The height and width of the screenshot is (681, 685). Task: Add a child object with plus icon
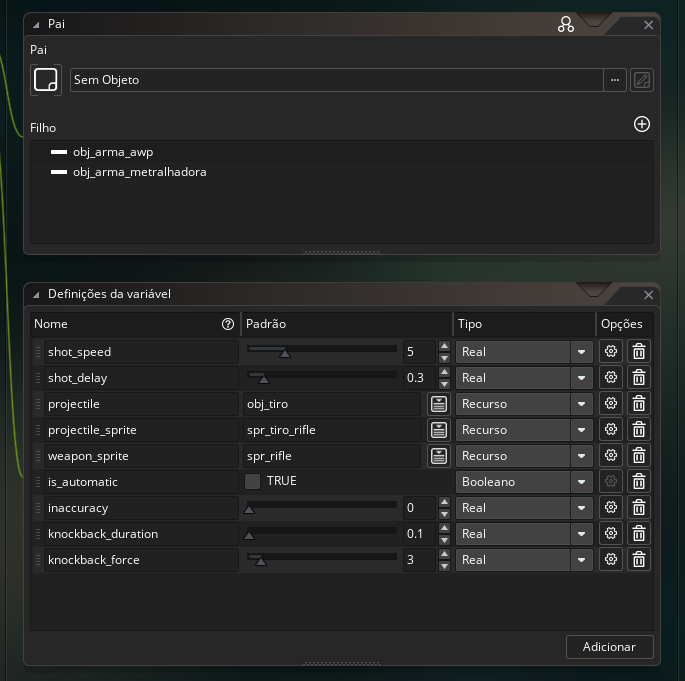[641, 124]
